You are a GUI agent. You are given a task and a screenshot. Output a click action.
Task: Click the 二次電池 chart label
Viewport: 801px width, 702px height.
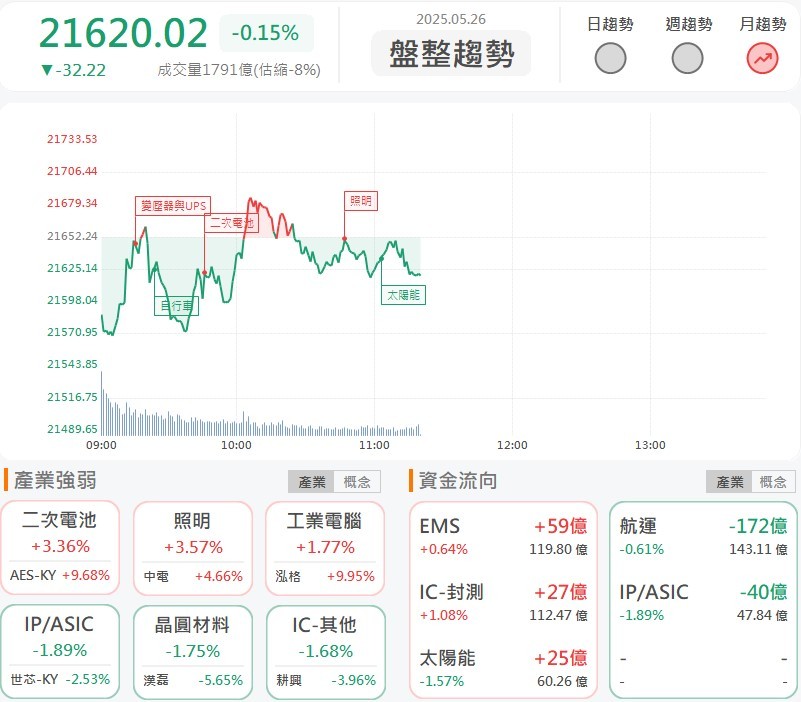click(x=231, y=223)
